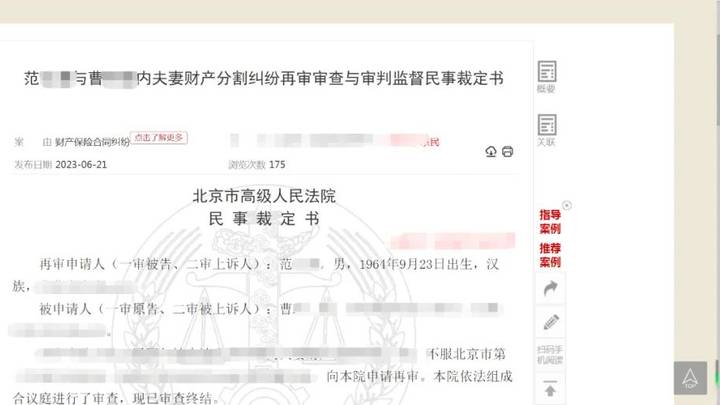Screen dimensions: 720x405
Task: Click the 浏览次数 175 view count
Action: tap(257, 164)
